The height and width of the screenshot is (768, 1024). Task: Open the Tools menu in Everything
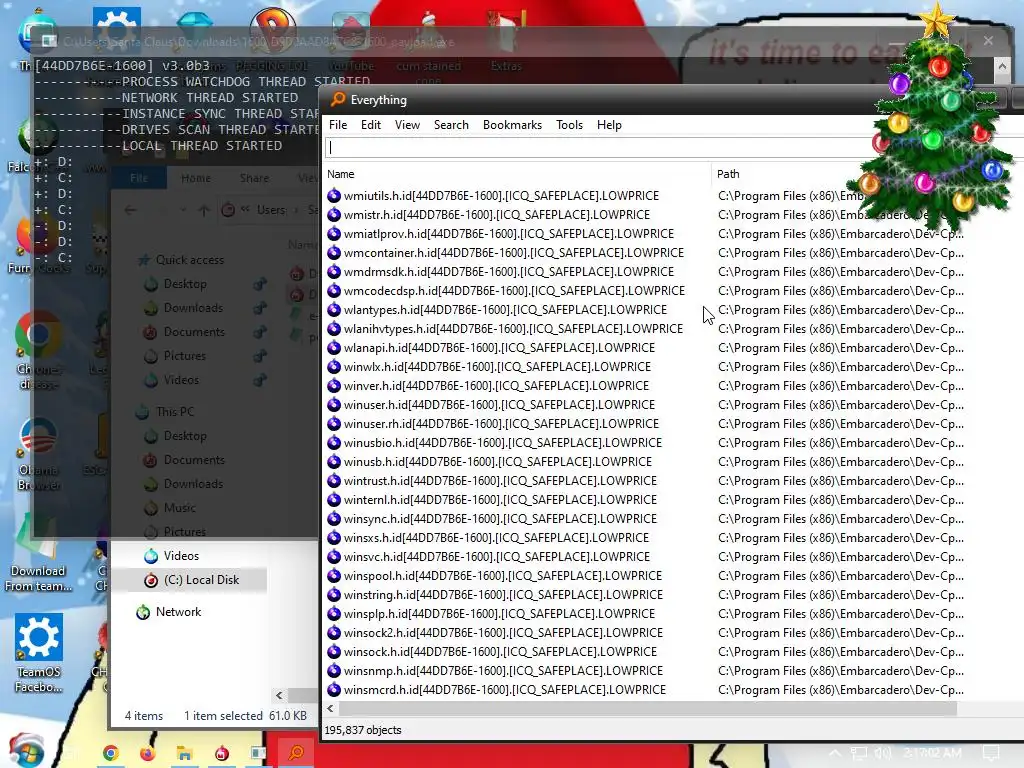(x=569, y=125)
